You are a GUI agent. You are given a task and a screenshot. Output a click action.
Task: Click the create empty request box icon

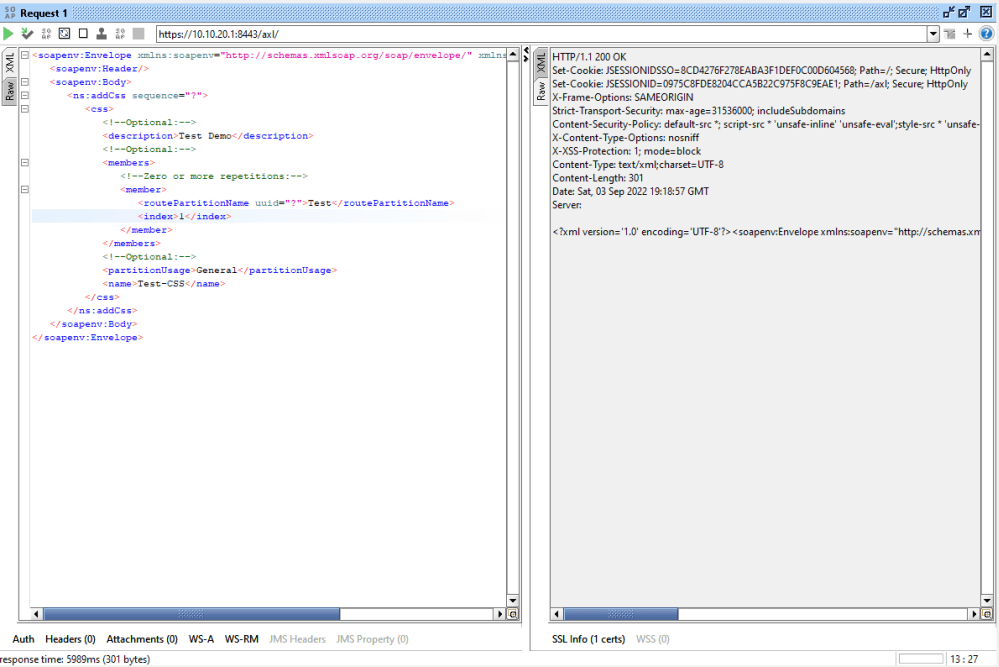(83, 34)
